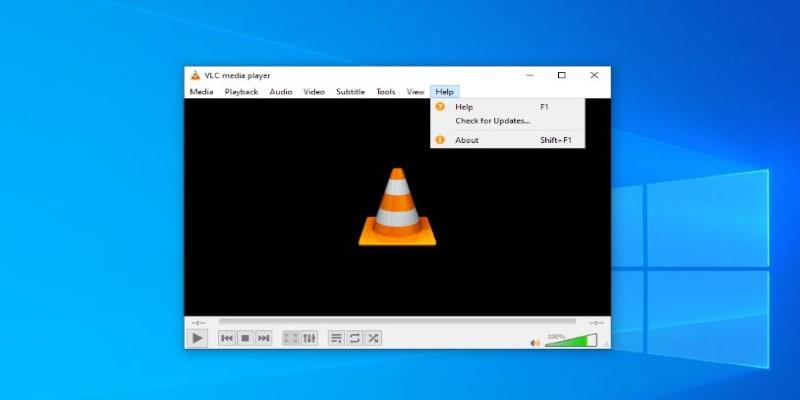Stop playback with the stop button
The image size is (800, 400).
tap(245, 339)
